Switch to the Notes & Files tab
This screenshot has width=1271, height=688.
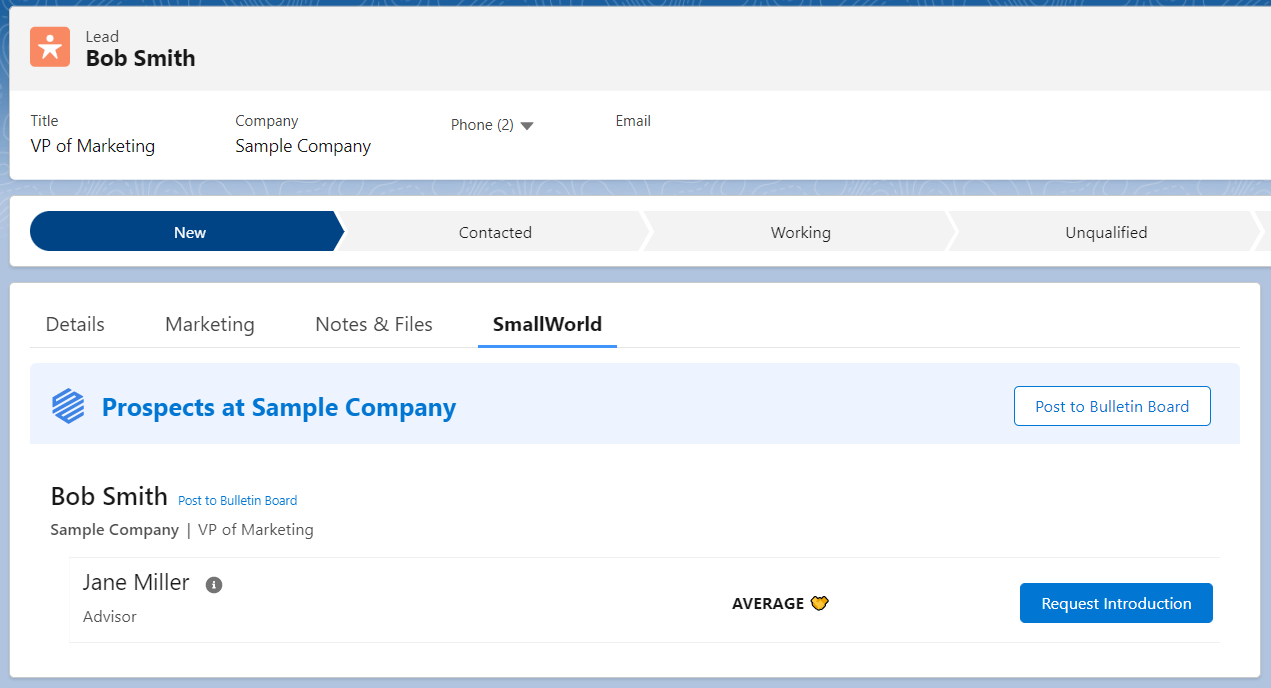coord(373,324)
